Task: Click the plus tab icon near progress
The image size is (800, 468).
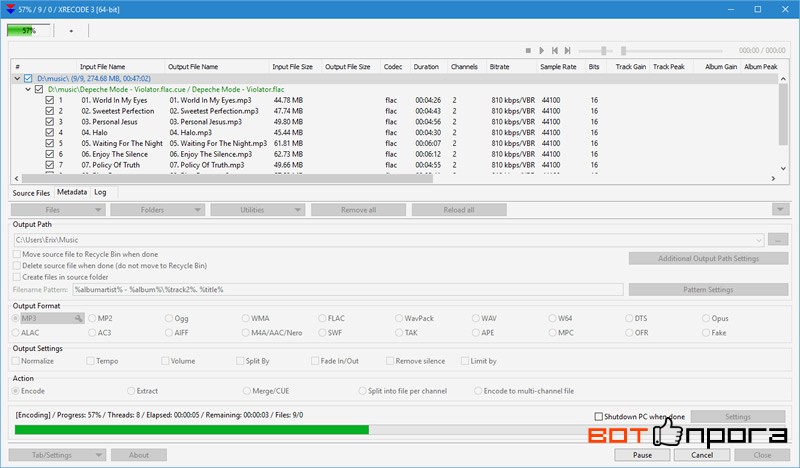Action: click(71, 31)
